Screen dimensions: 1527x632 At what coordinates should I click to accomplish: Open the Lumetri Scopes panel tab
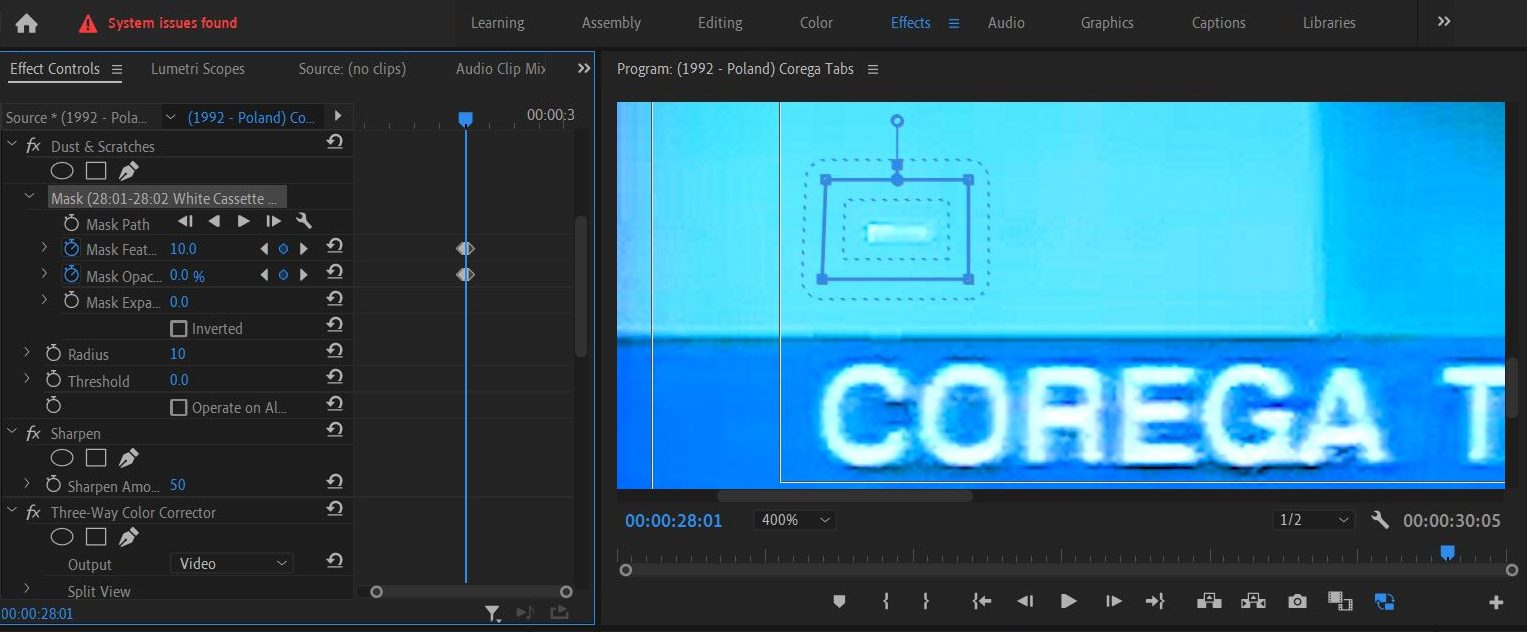198,68
